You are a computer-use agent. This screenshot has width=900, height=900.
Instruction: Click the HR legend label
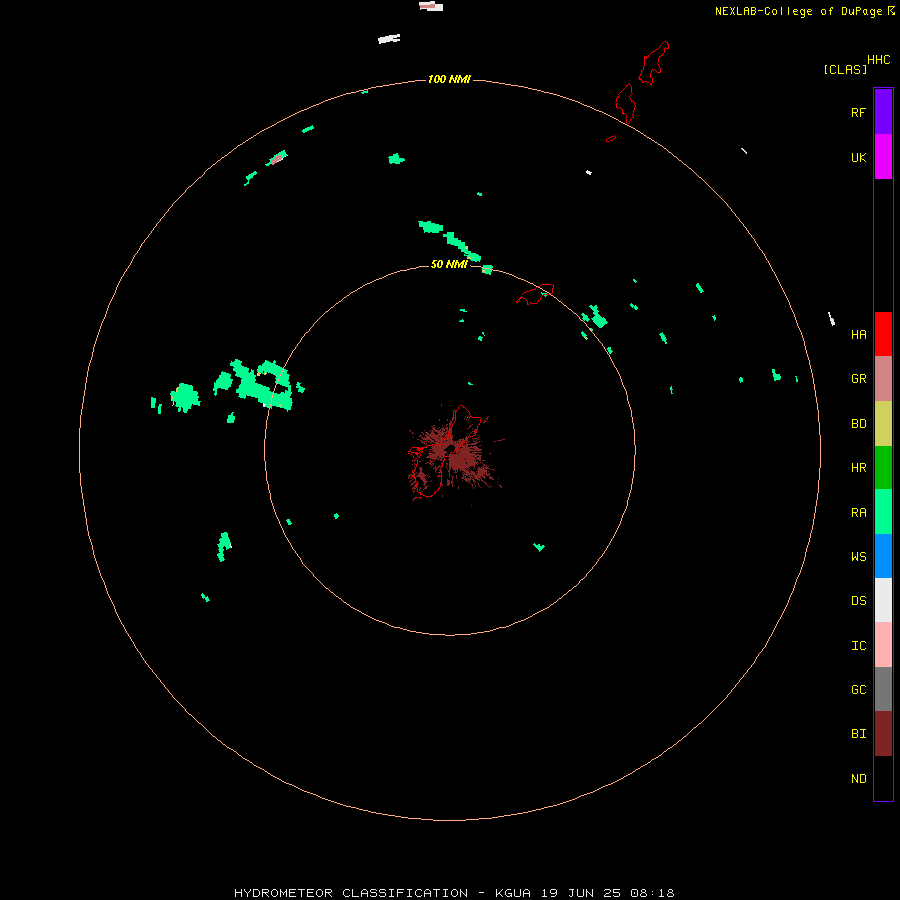pyautogui.click(x=858, y=468)
